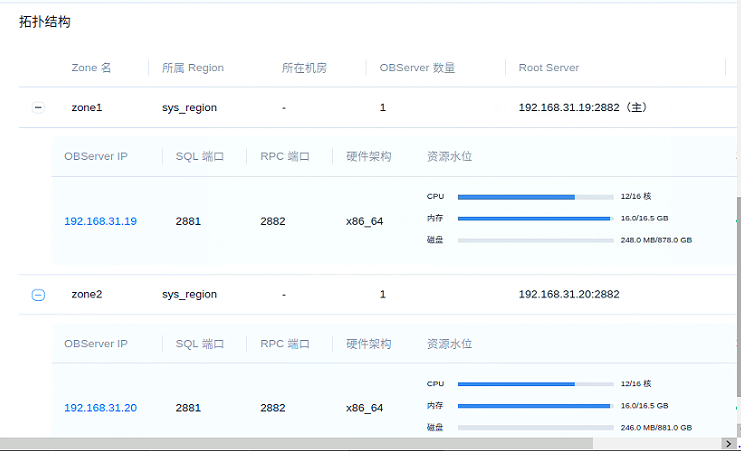This screenshot has width=741, height=451.
Task: Select the zone1 name cell
Action: [x=87, y=108]
